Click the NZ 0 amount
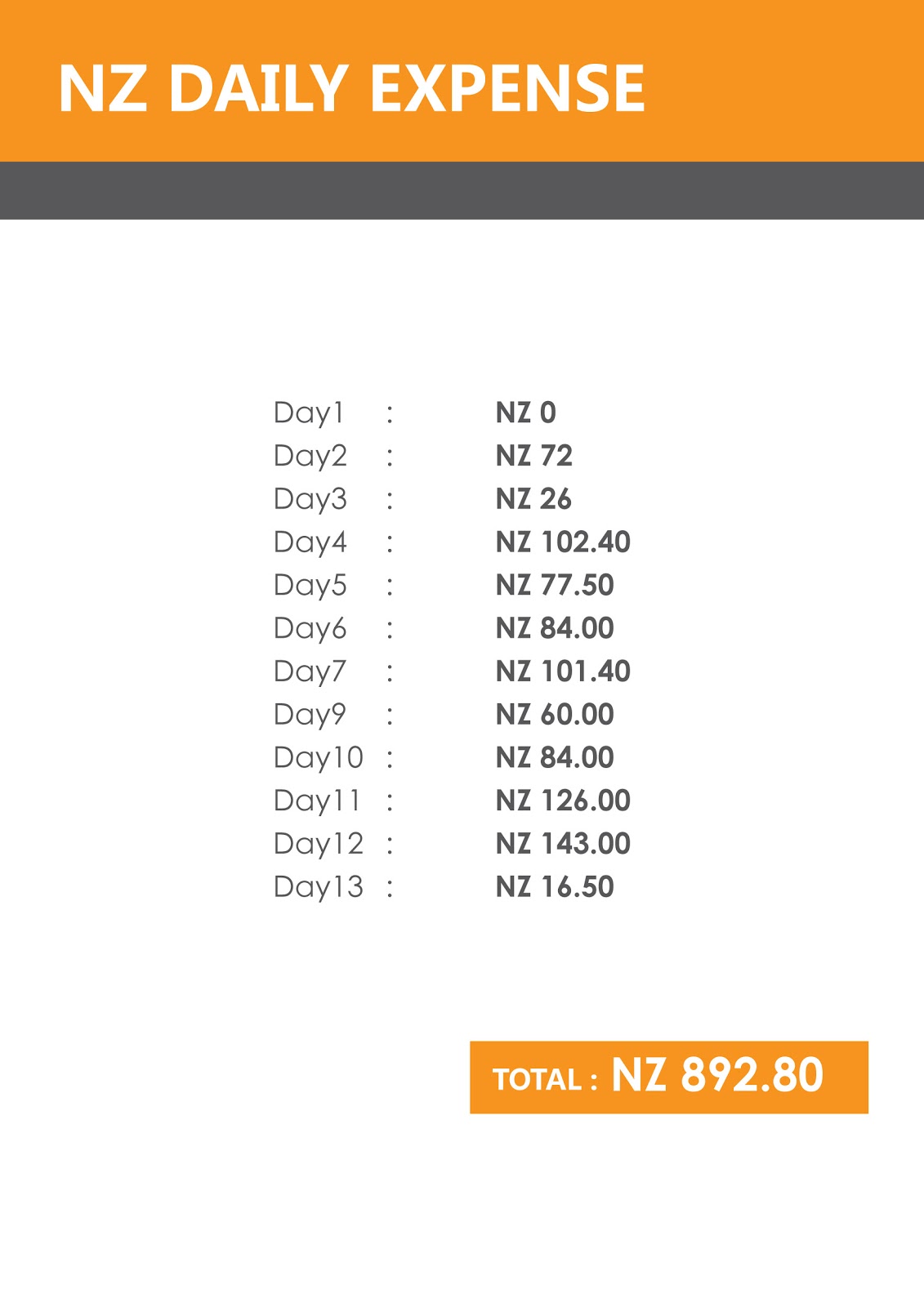 (525, 413)
